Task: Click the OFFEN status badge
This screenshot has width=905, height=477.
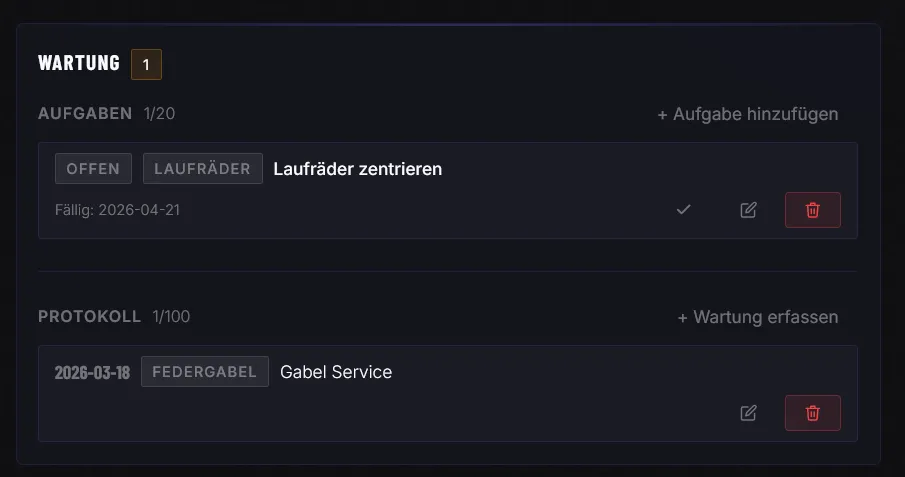Action: (93, 169)
